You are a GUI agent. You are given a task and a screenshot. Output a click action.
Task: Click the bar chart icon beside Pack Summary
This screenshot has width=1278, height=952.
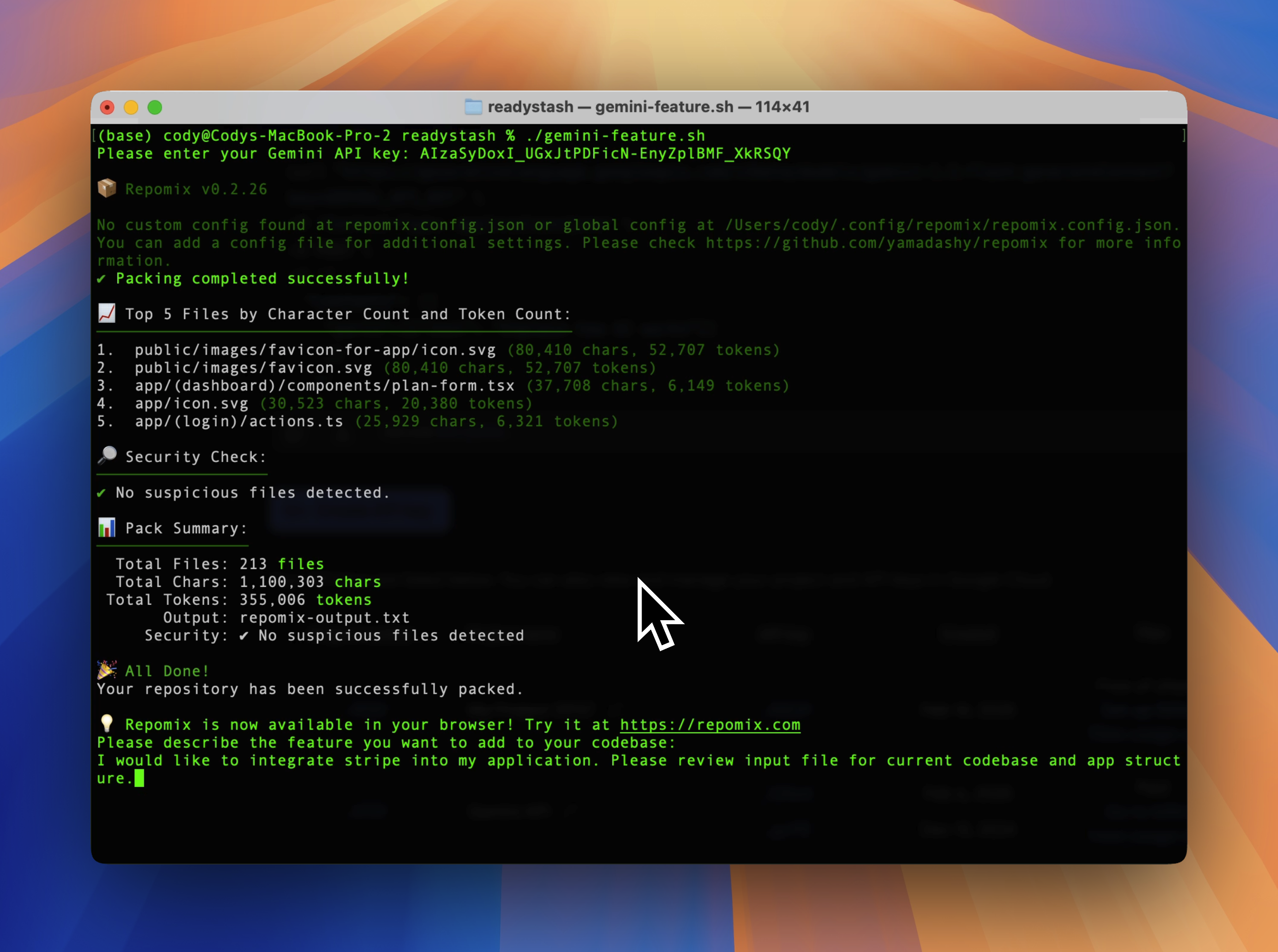point(107,527)
